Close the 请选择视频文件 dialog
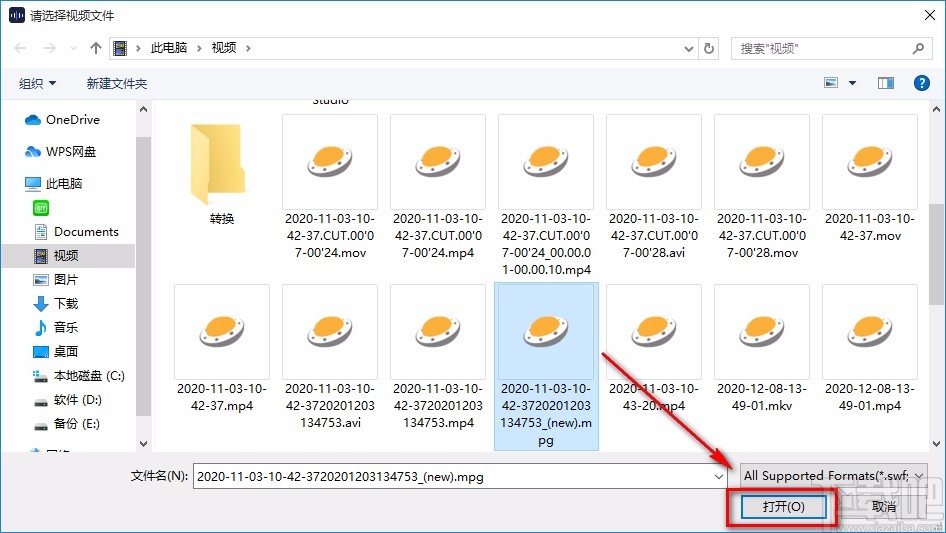The width and height of the screenshot is (946, 533). pos(930,15)
